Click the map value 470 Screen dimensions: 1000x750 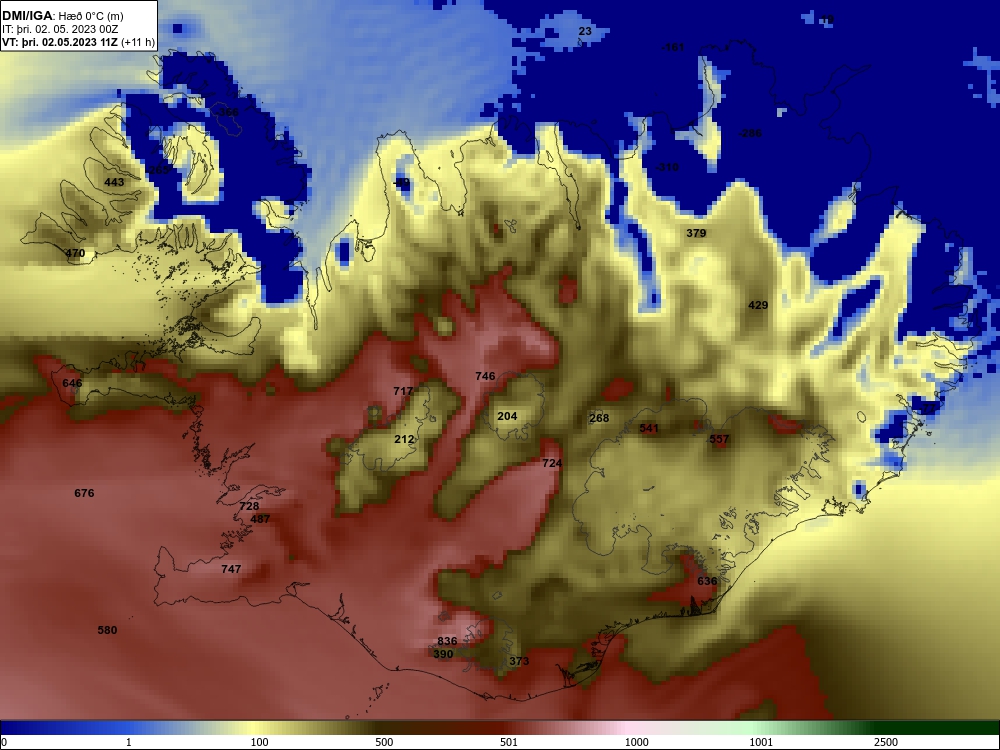point(75,253)
